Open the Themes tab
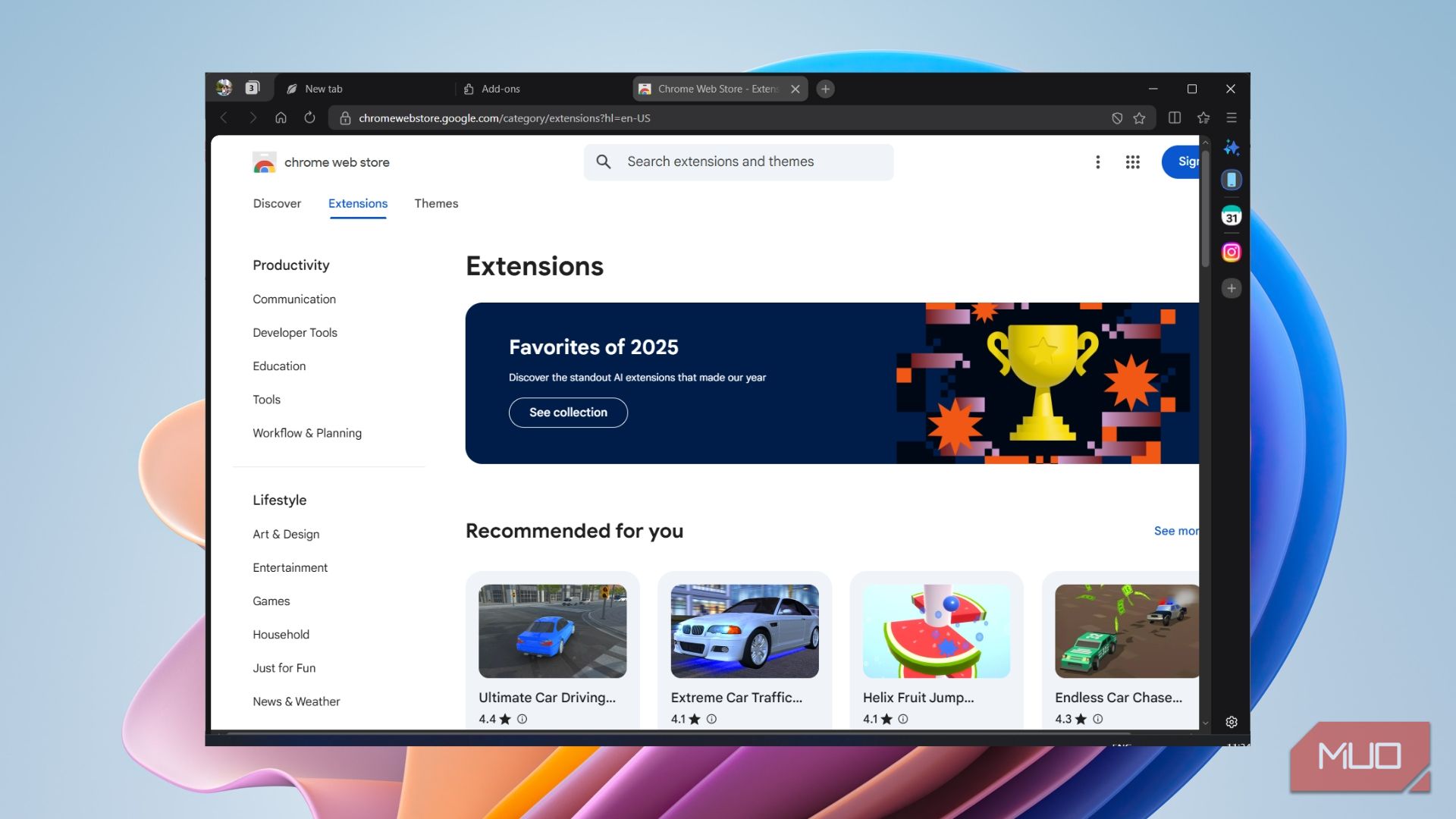Image resolution: width=1456 pixels, height=819 pixels. (x=436, y=203)
